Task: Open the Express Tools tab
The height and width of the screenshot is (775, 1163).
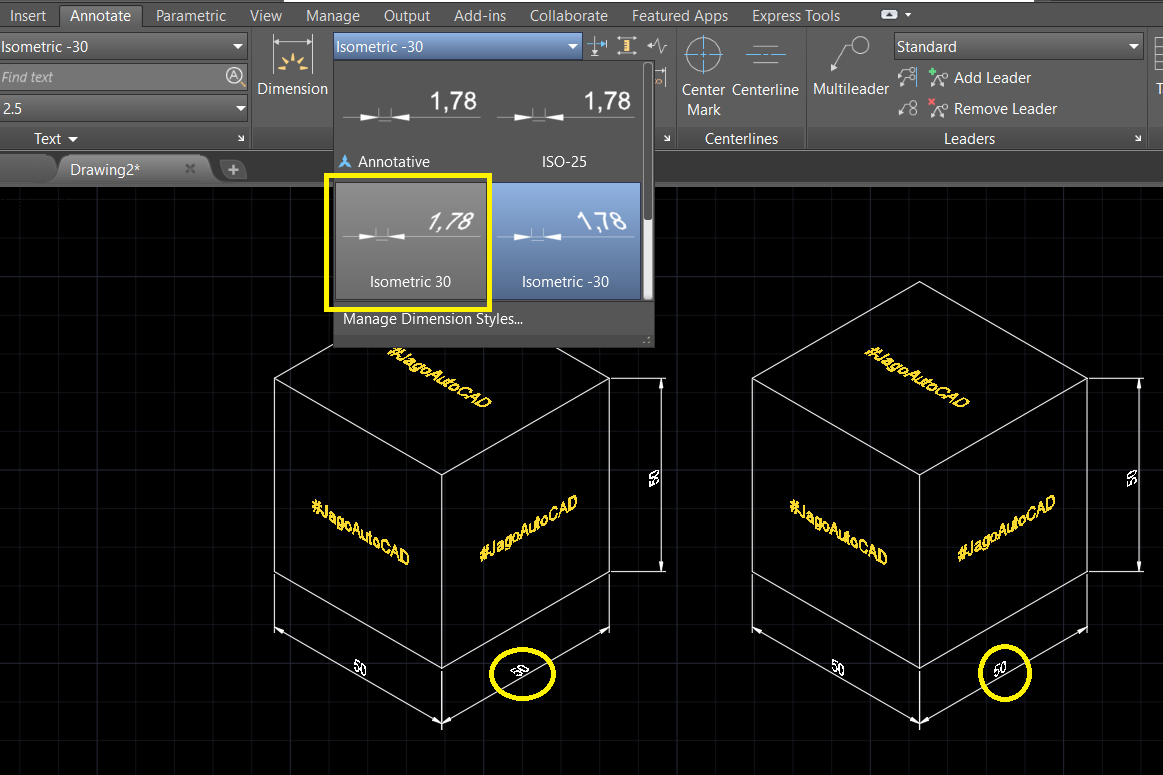Action: point(796,16)
